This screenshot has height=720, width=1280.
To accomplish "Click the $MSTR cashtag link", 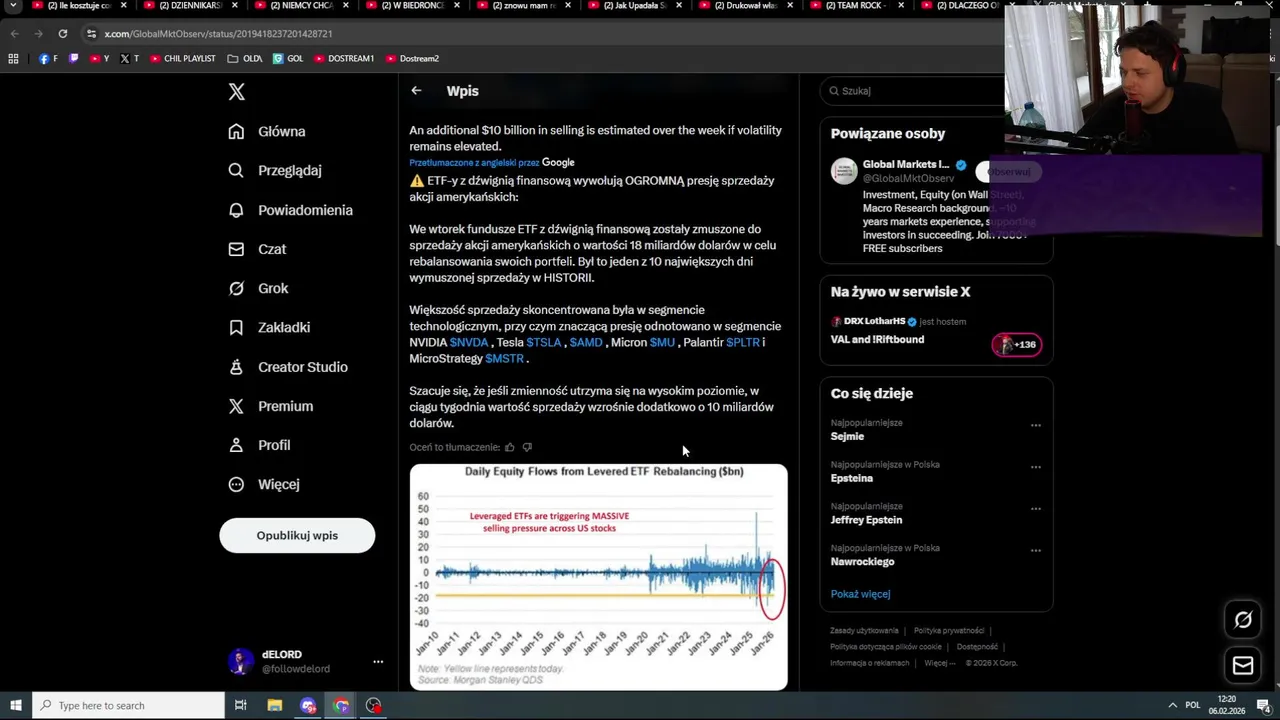I will point(504,359).
